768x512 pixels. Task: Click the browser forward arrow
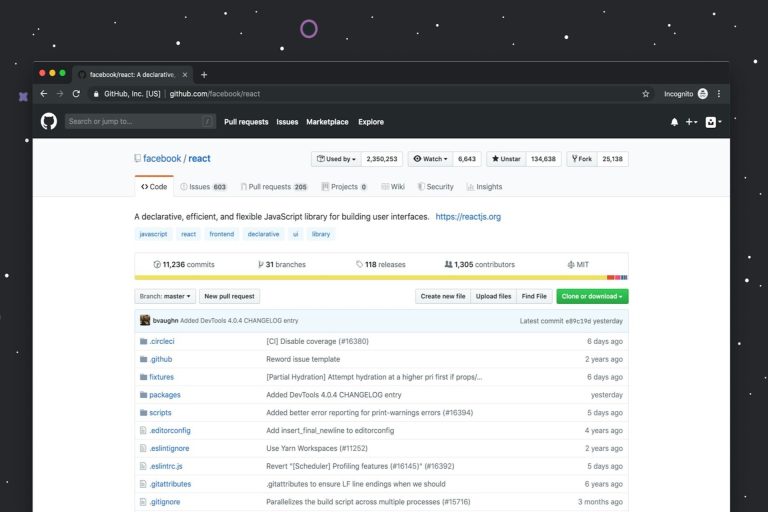[x=60, y=94]
